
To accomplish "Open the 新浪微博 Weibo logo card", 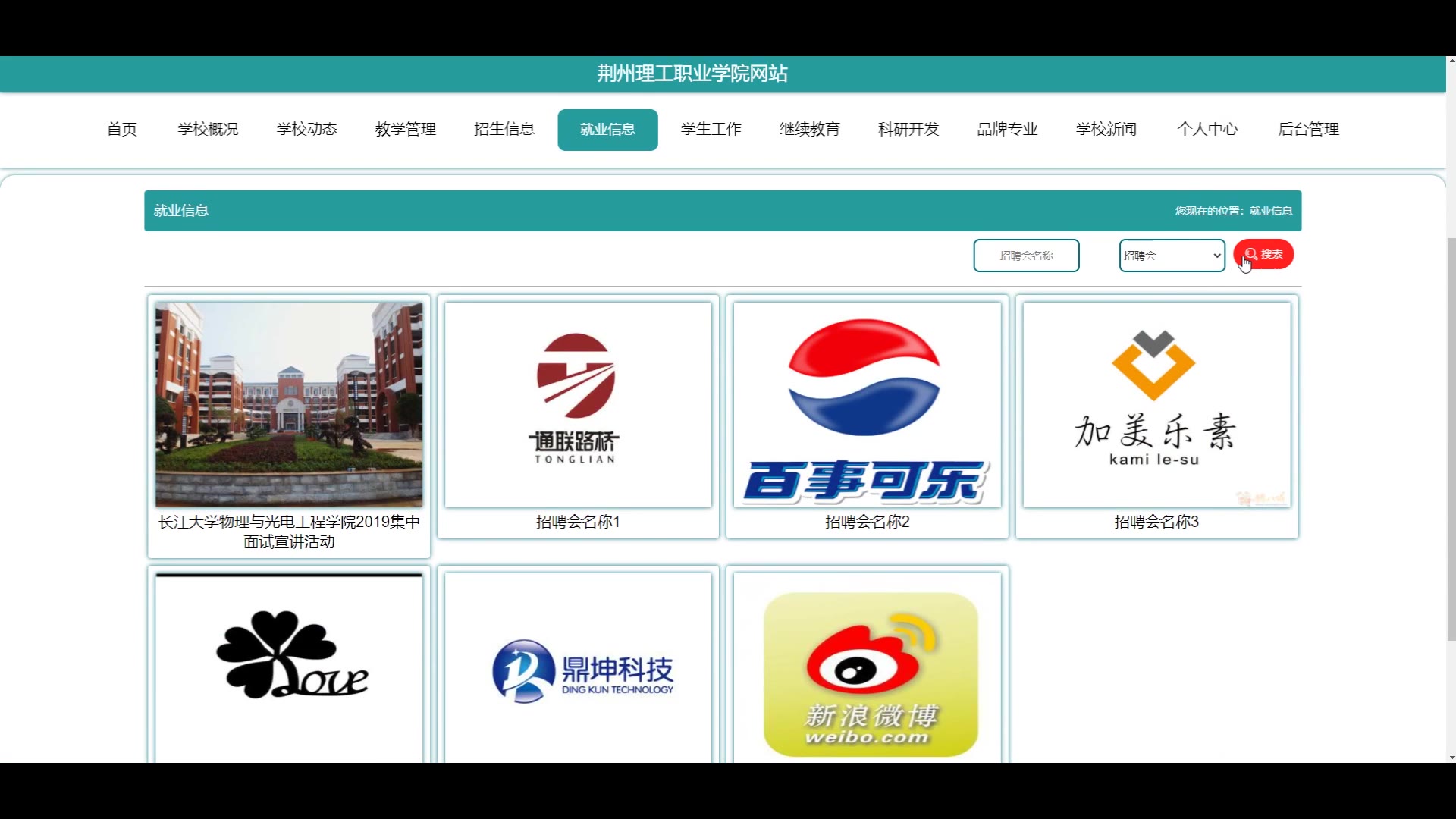I will pyautogui.click(x=867, y=666).
